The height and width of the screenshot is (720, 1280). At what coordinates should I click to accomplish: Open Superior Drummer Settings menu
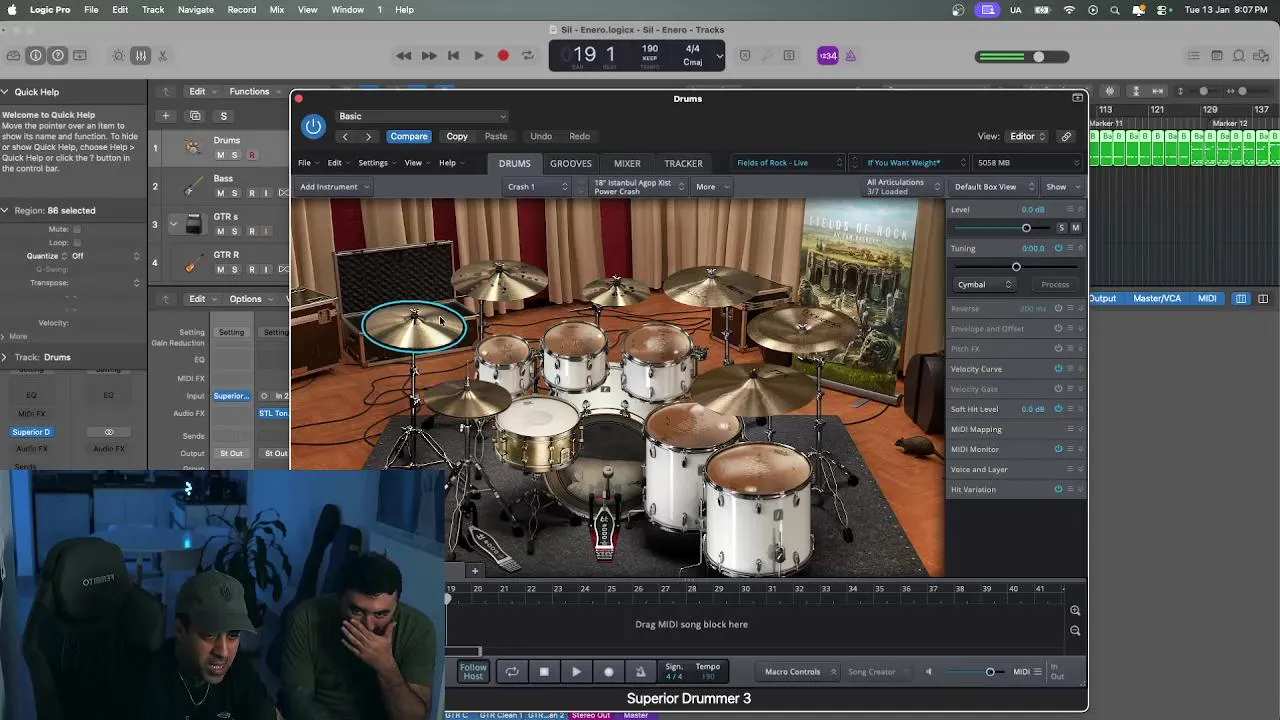[x=376, y=163]
